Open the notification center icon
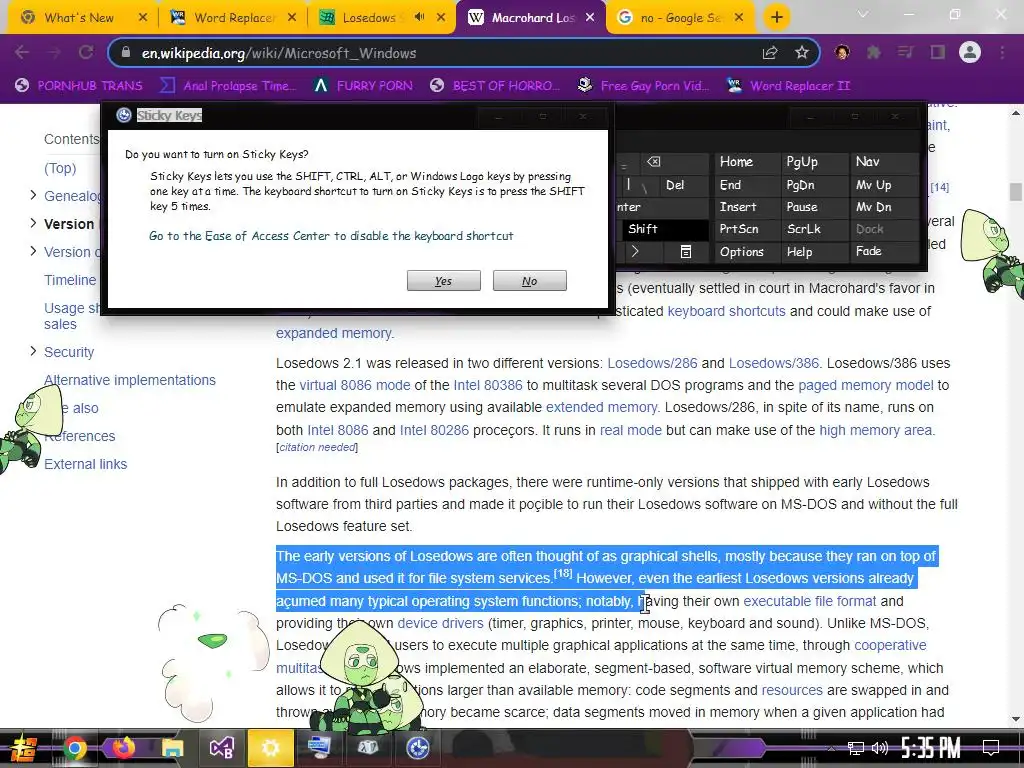The width and height of the screenshot is (1024, 768). (x=991, y=748)
